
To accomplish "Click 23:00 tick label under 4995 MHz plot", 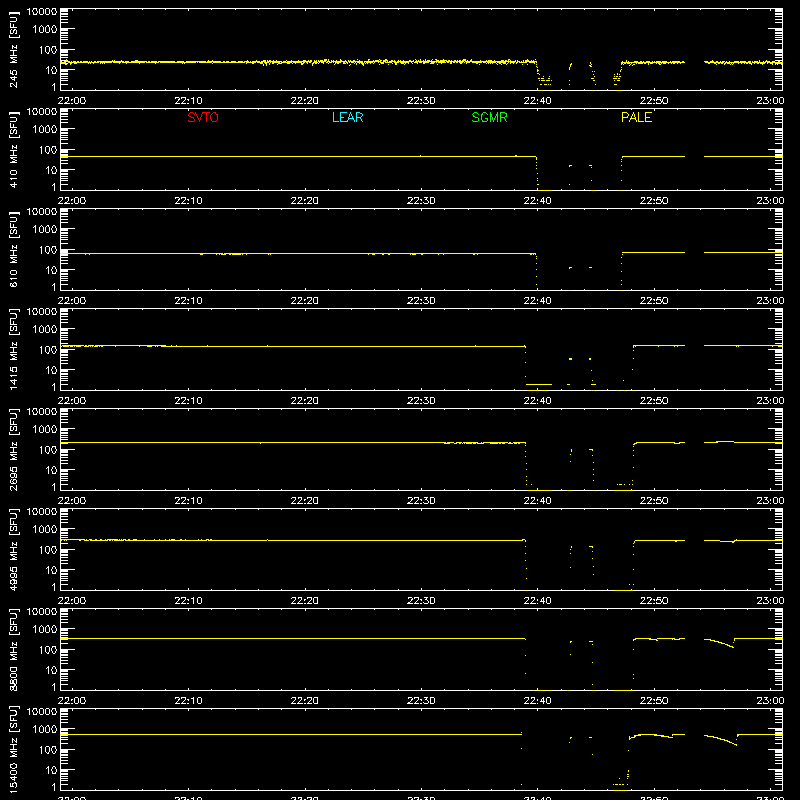I will tap(770, 601).
